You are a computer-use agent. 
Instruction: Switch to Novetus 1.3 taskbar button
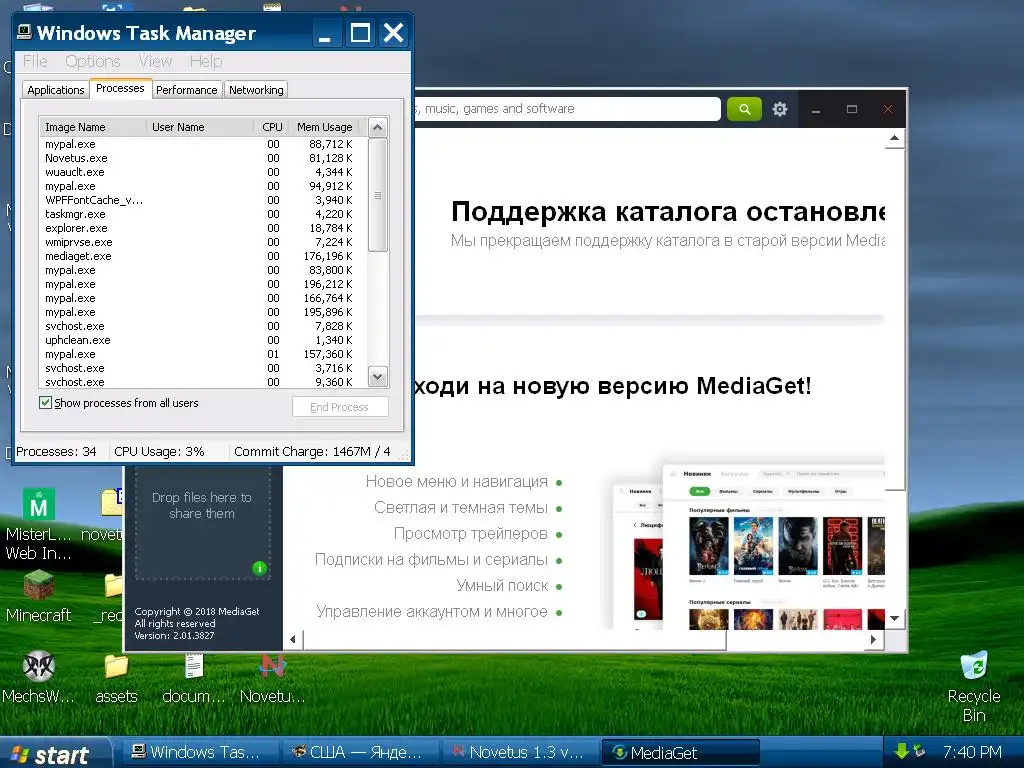coord(519,752)
